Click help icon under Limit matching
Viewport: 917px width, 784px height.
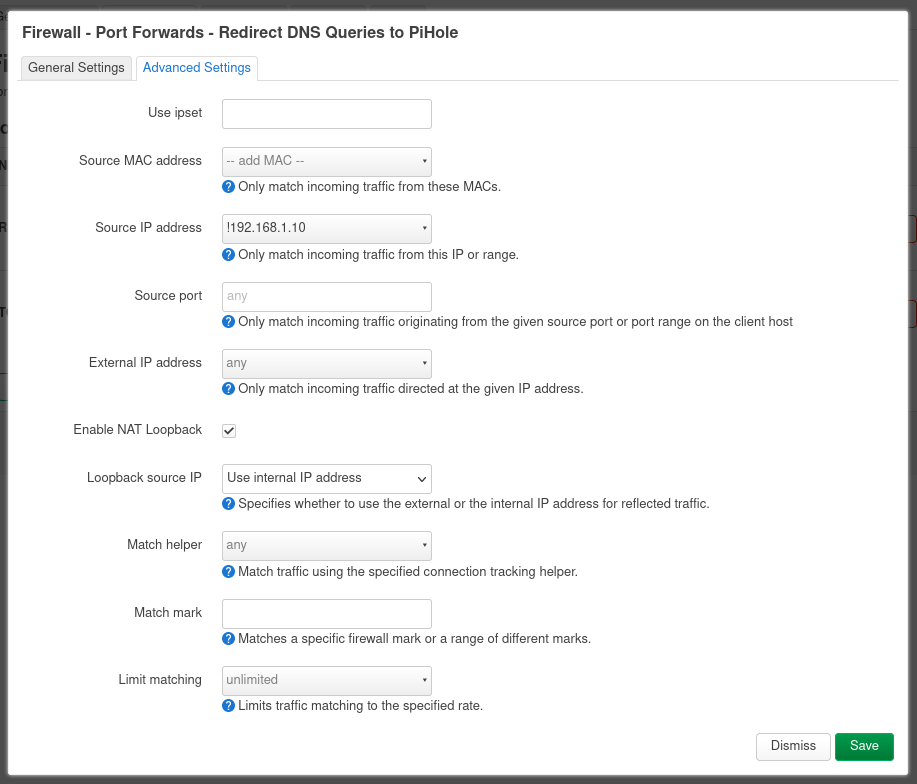(229, 706)
